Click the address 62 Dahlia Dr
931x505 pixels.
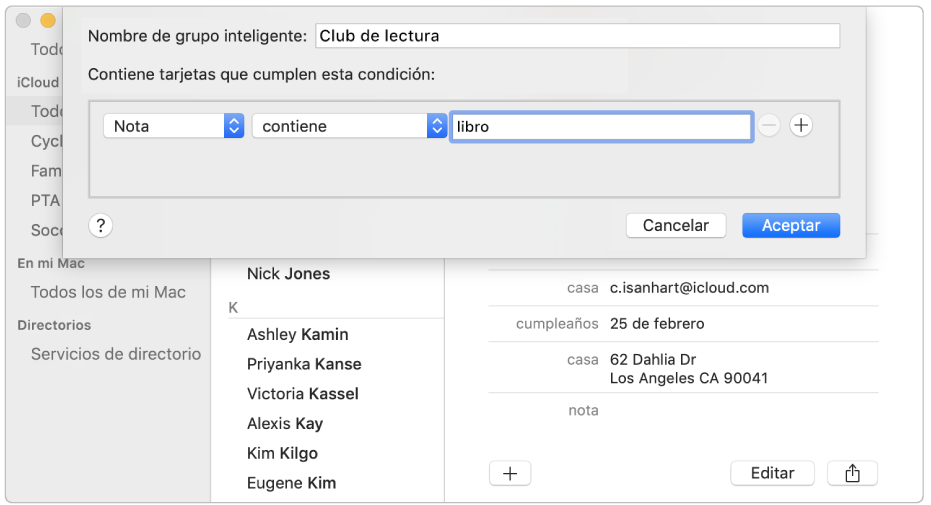coord(653,360)
